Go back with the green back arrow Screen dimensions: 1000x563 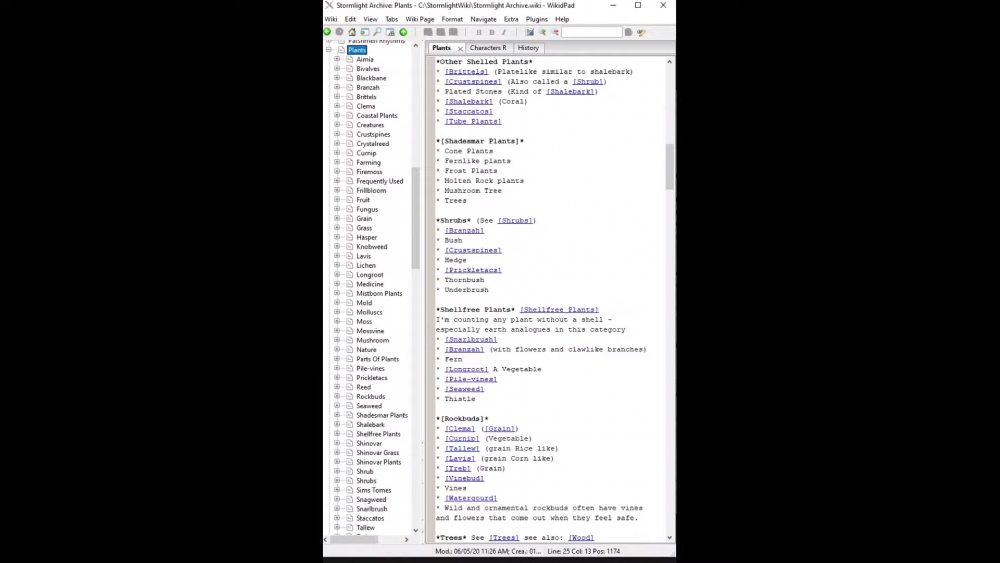[x=327, y=32]
